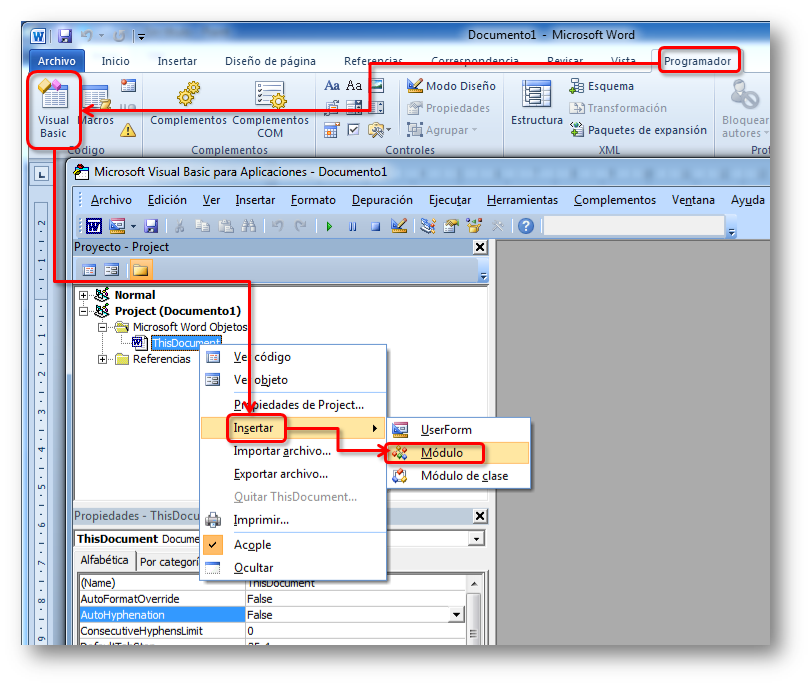This screenshot has height=687, width=812.
Task: Expand the Normal project node
Action: pos(83,296)
